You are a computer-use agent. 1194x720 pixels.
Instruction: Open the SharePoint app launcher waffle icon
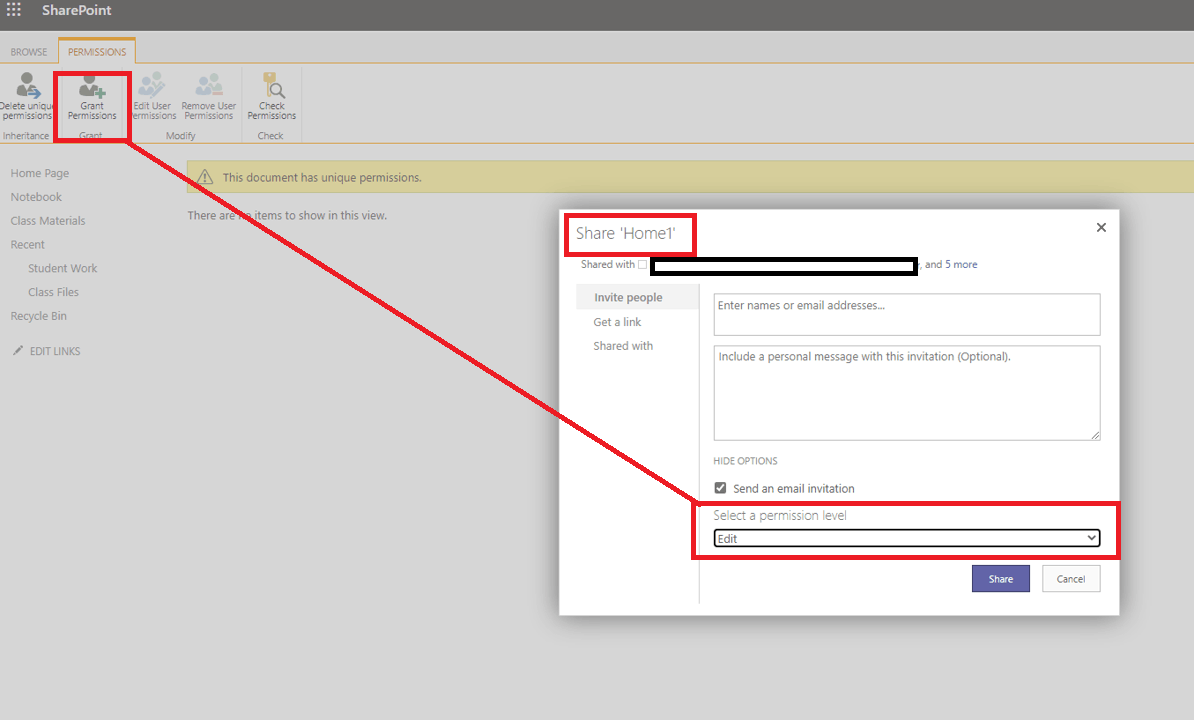[14, 10]
